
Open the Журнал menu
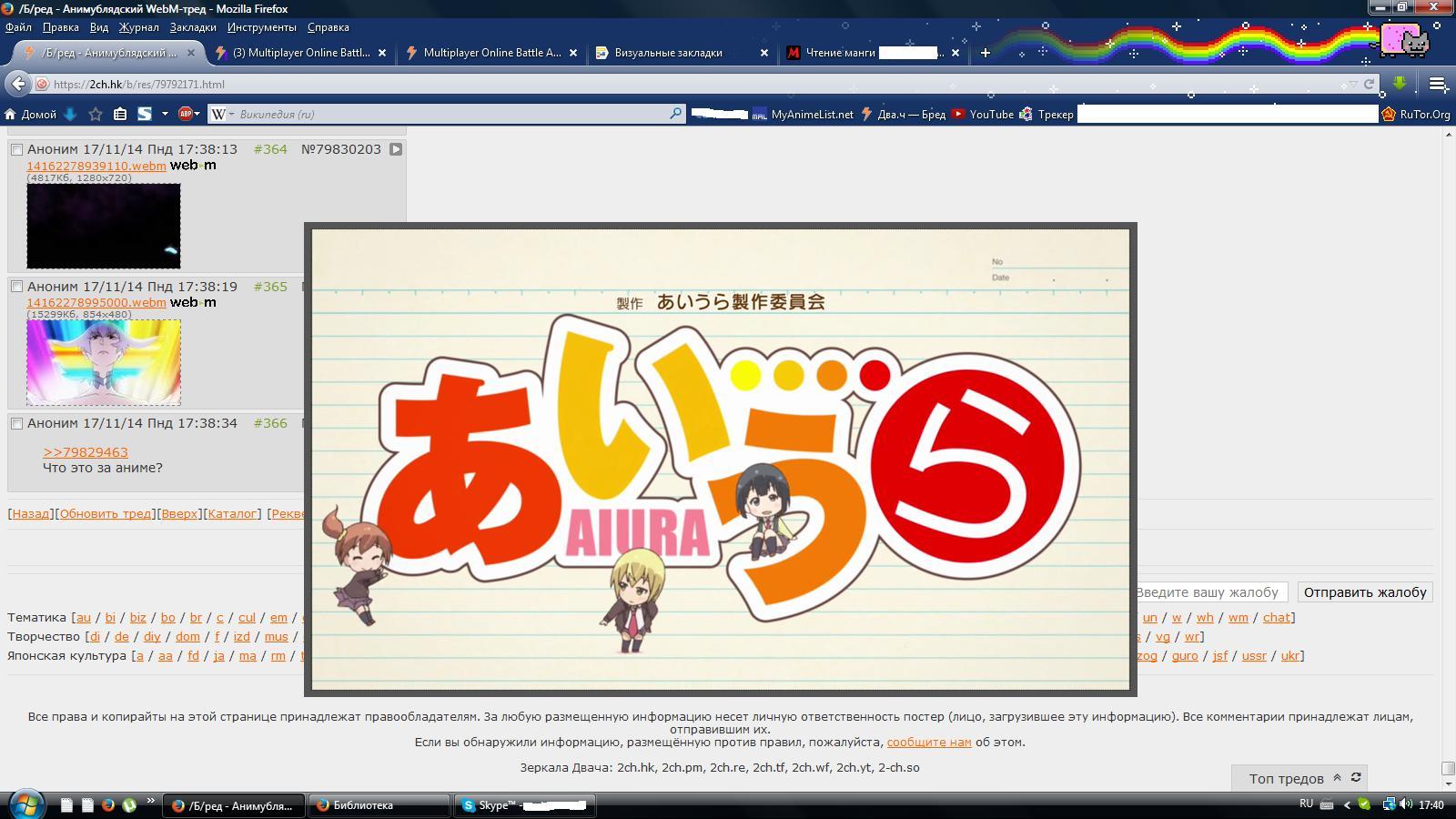tap(138, 27)
